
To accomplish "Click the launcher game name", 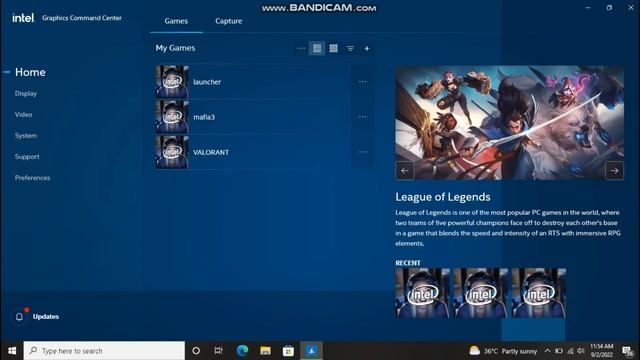I will click(x=207, y=82).
